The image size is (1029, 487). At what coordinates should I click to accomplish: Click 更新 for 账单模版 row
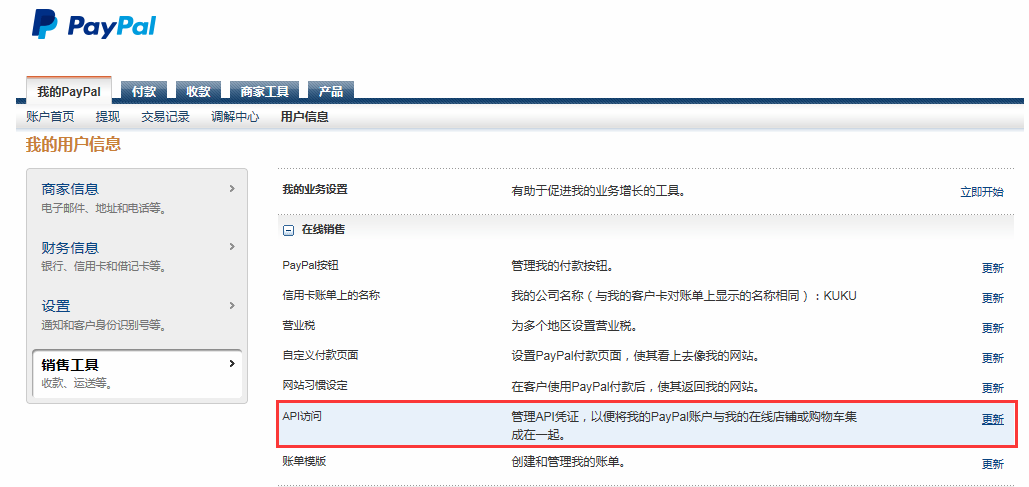click(992, 464)
